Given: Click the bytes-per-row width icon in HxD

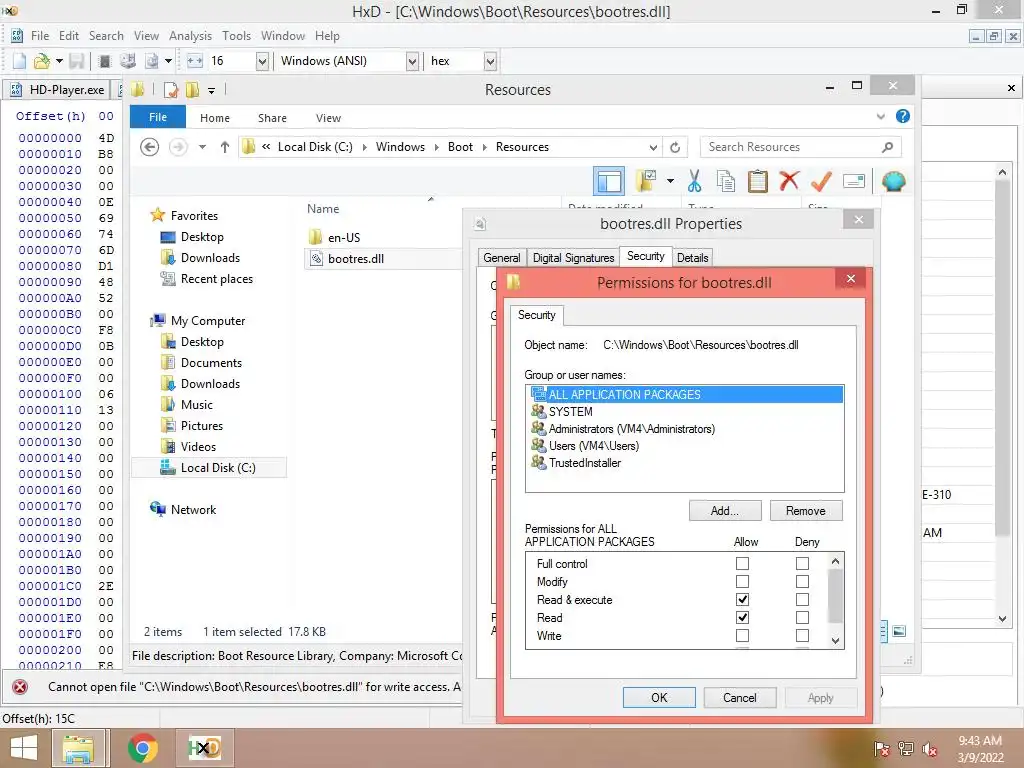Looking at the screenshot, I should coord(195,61).
